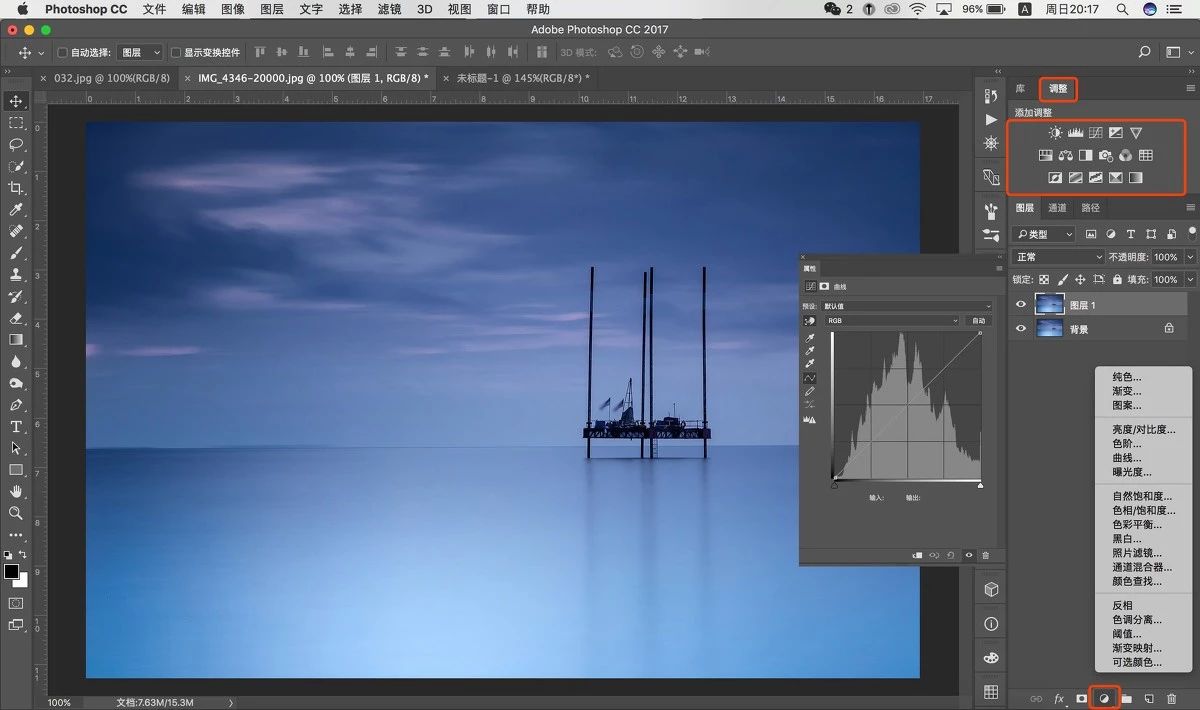1200x710 pixels.
Task: Select the Move tool in the toolbar
Action: pos(16,101)
